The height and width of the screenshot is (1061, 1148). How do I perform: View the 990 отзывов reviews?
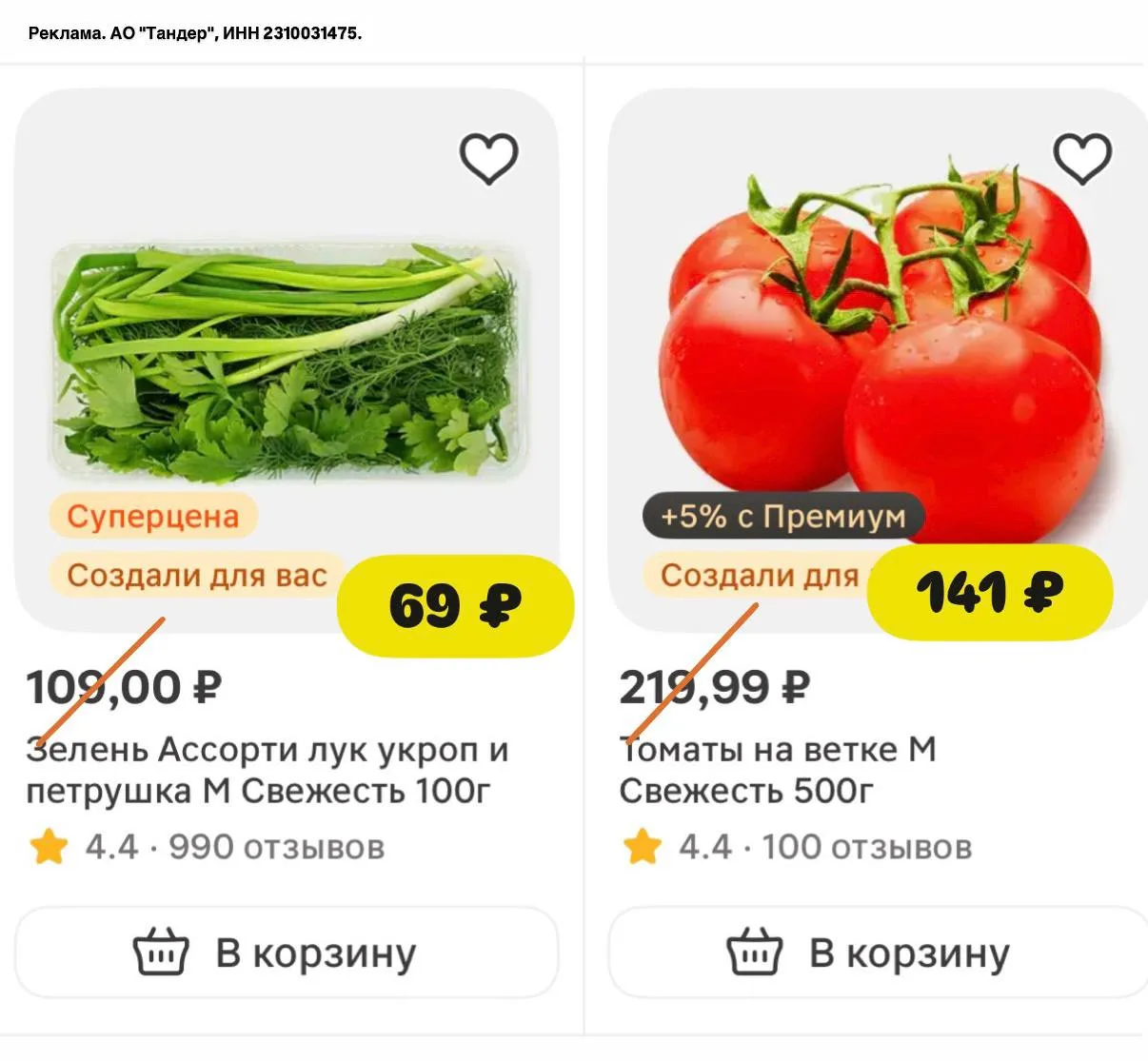coord(276,846)
